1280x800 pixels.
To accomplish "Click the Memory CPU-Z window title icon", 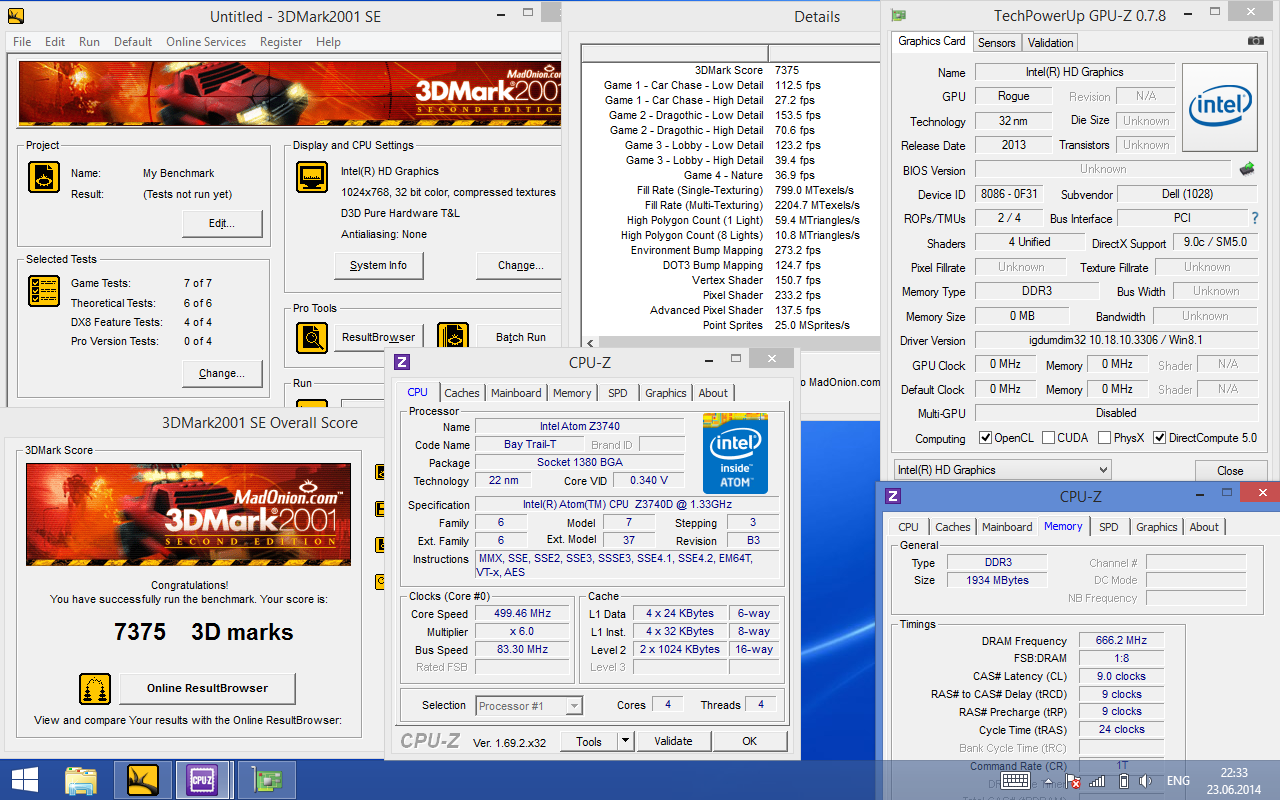I will [x=893, y=496].
